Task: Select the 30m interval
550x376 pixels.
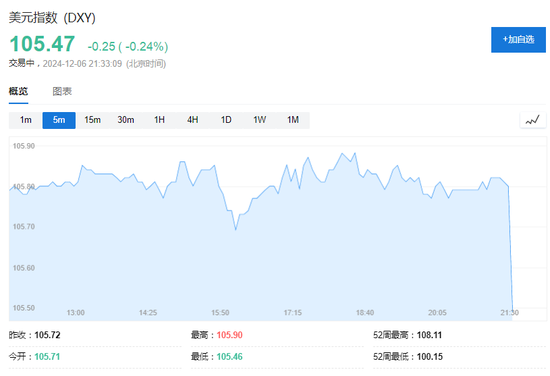Action: tap(126, 120)
